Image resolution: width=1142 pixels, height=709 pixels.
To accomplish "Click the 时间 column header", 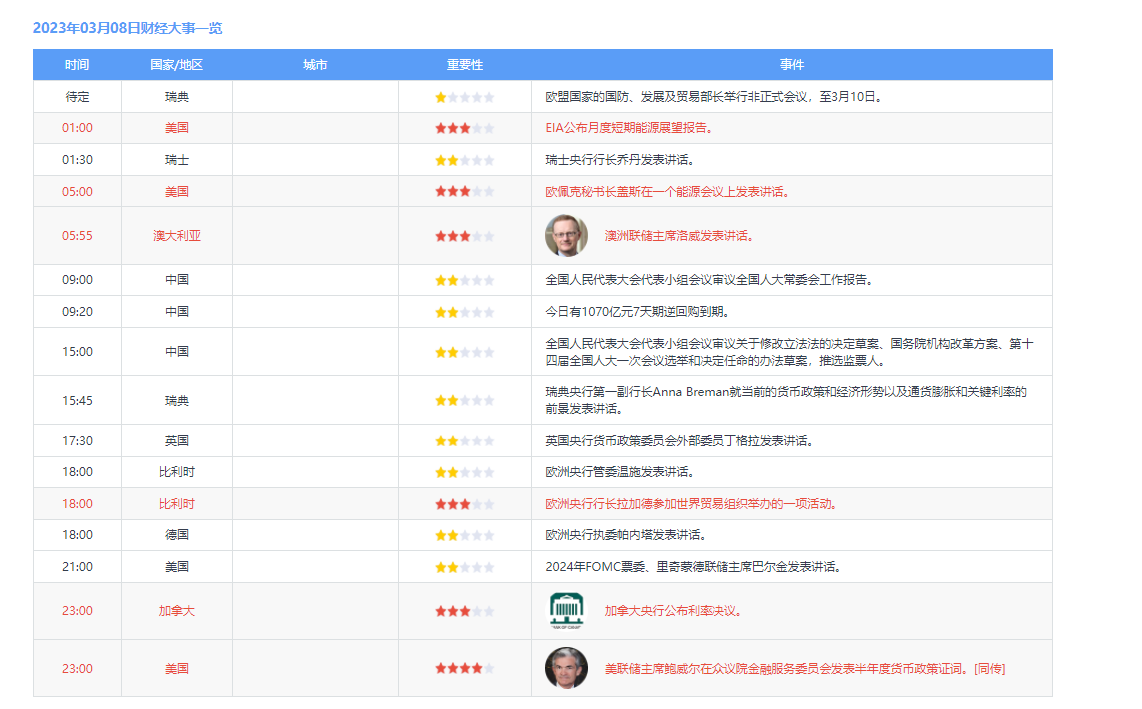I will pos(77,65).
